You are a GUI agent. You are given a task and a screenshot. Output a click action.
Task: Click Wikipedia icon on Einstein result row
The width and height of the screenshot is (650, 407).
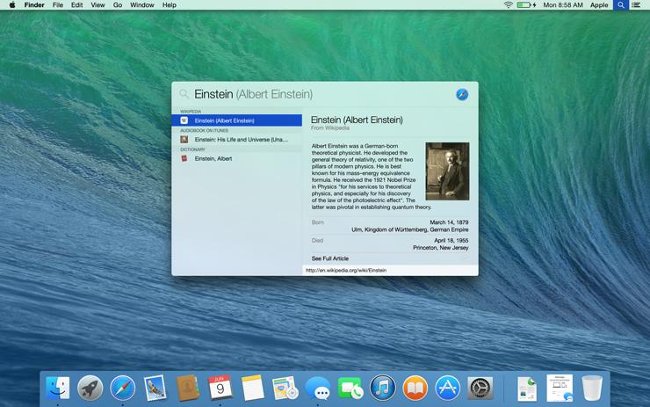click(184, 120)
